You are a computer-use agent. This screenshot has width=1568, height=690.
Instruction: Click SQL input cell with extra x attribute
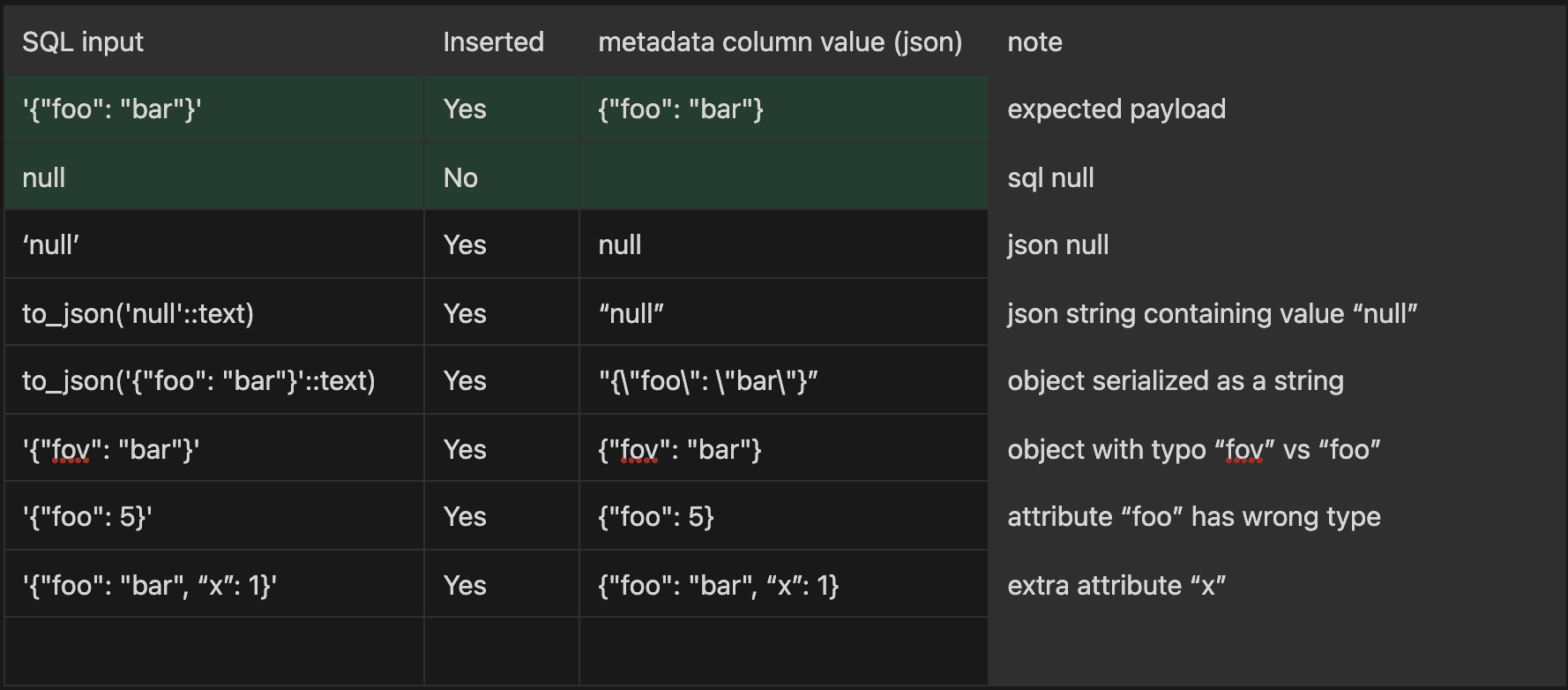point(150,586)
